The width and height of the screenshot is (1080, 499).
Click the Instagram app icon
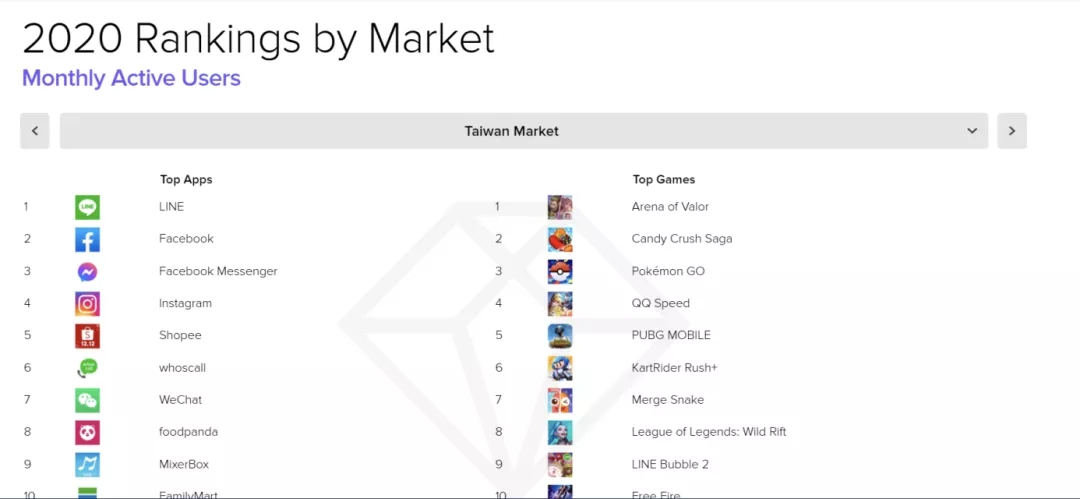(x=87, y=304)
